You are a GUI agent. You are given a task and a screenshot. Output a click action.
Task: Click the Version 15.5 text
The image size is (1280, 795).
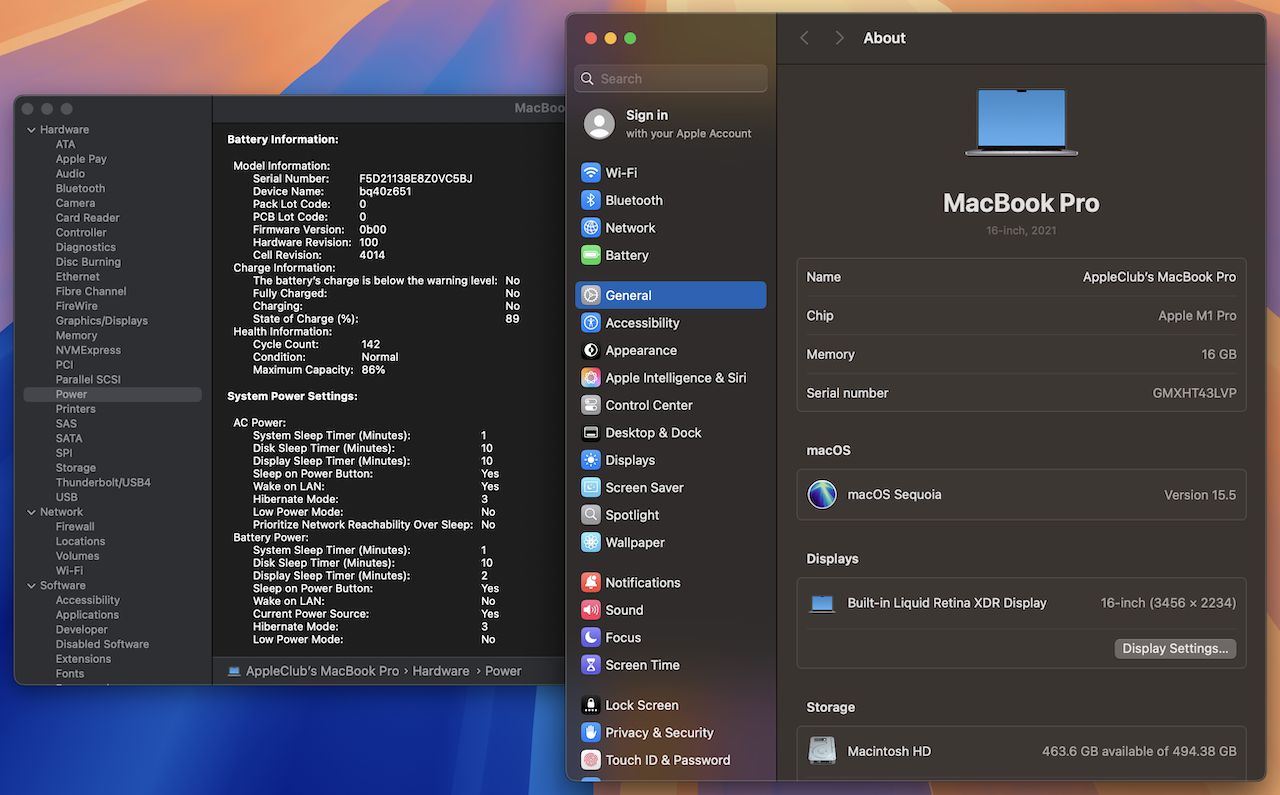[x=1200, y=495]
